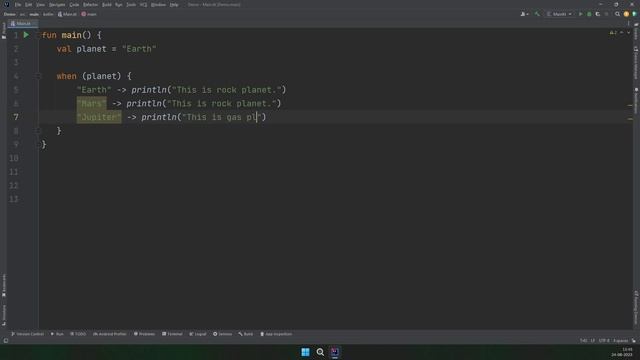Open the Build menu
The width and height of the screenshot is (640, 360).
point(107,4)
